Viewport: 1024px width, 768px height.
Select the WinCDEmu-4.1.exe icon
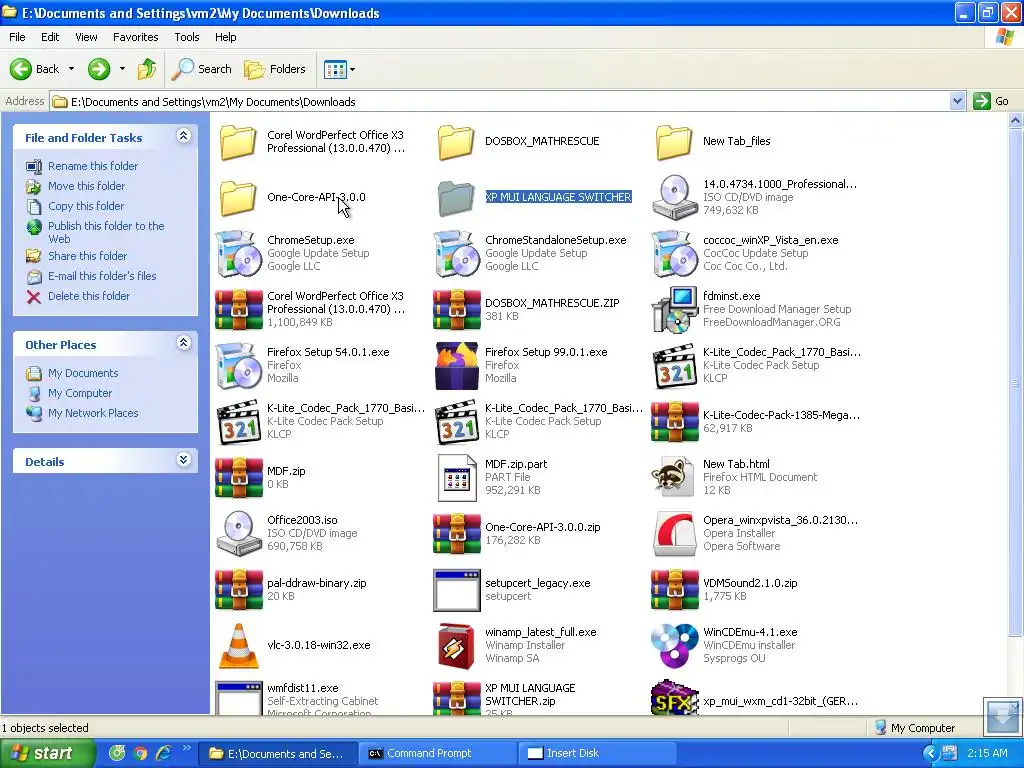[674, 645]
